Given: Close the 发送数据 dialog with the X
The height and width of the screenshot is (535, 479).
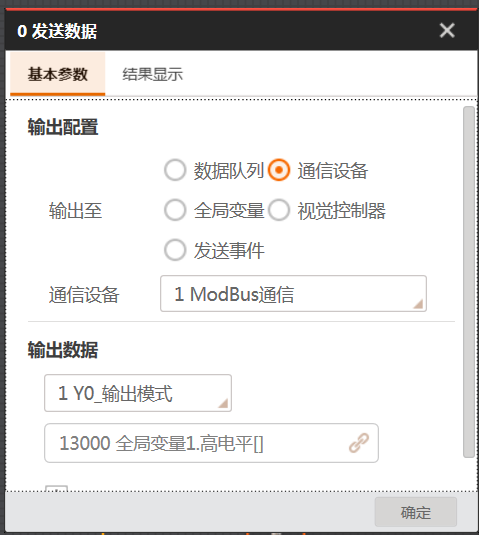Looking at the screenshot, I should [x=447, y=30].
